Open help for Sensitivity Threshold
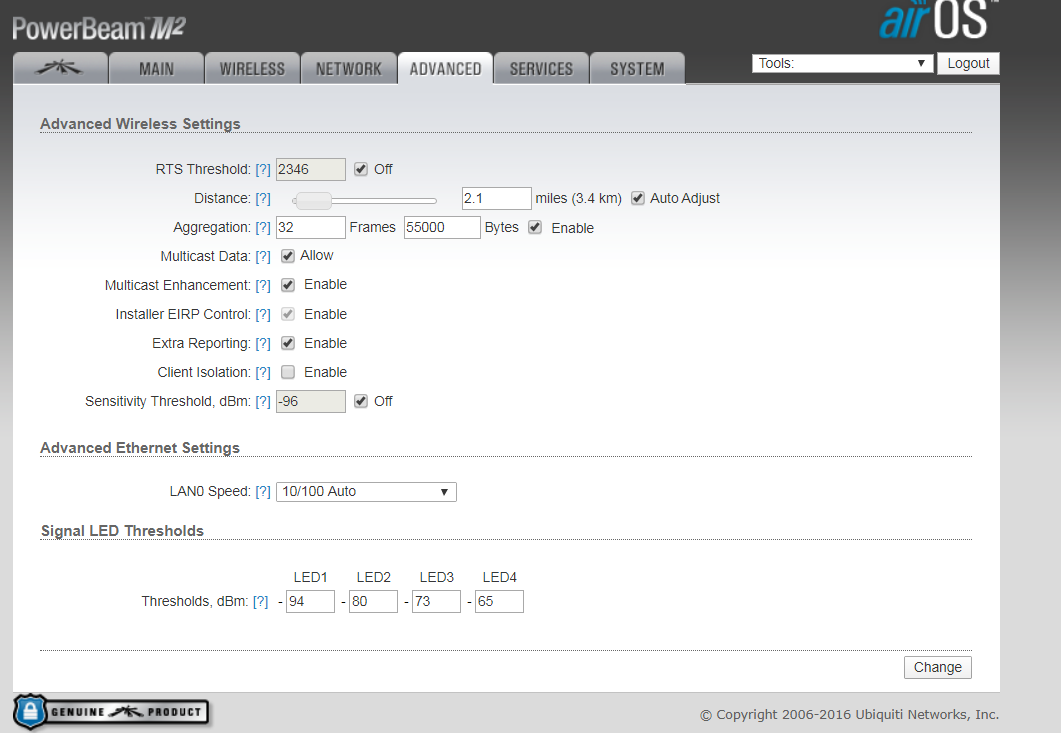Viewport: 1061px width, 733px height. coord(263,402)
